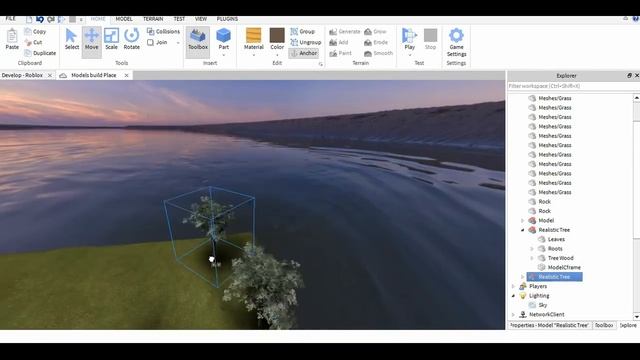Click the Stop test button

430,40
